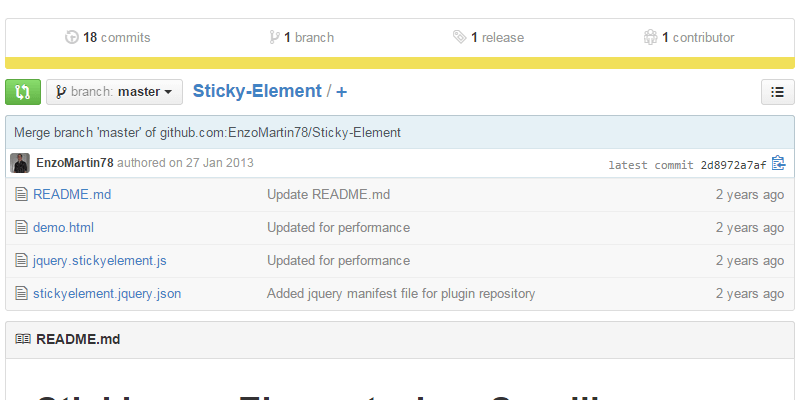Click the latest commit hash 2d8972a7af

[x=733, y=165]
